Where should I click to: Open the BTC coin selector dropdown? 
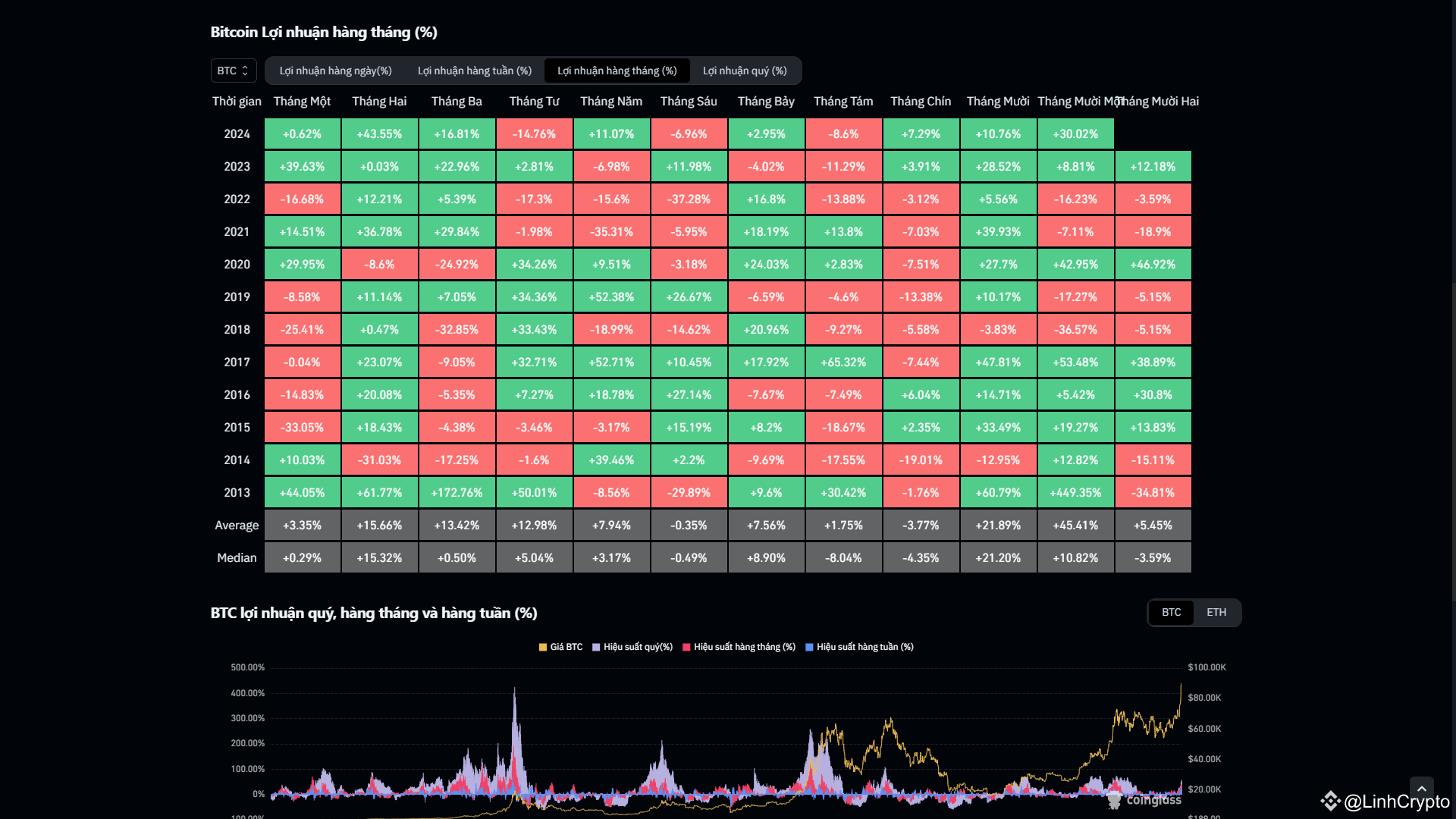point(233,71)
